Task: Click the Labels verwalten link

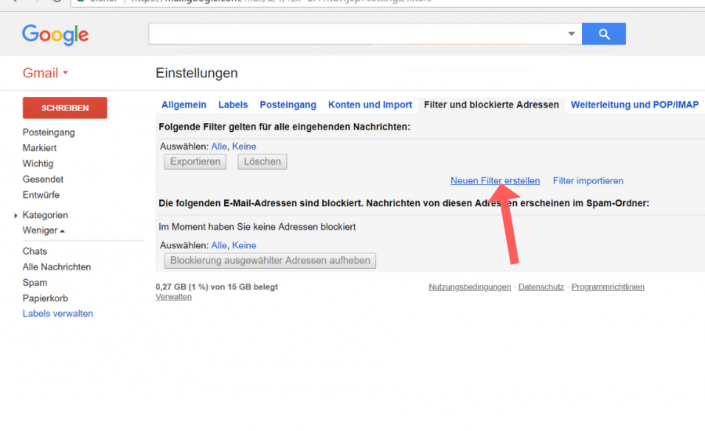Action: (57, 313)
